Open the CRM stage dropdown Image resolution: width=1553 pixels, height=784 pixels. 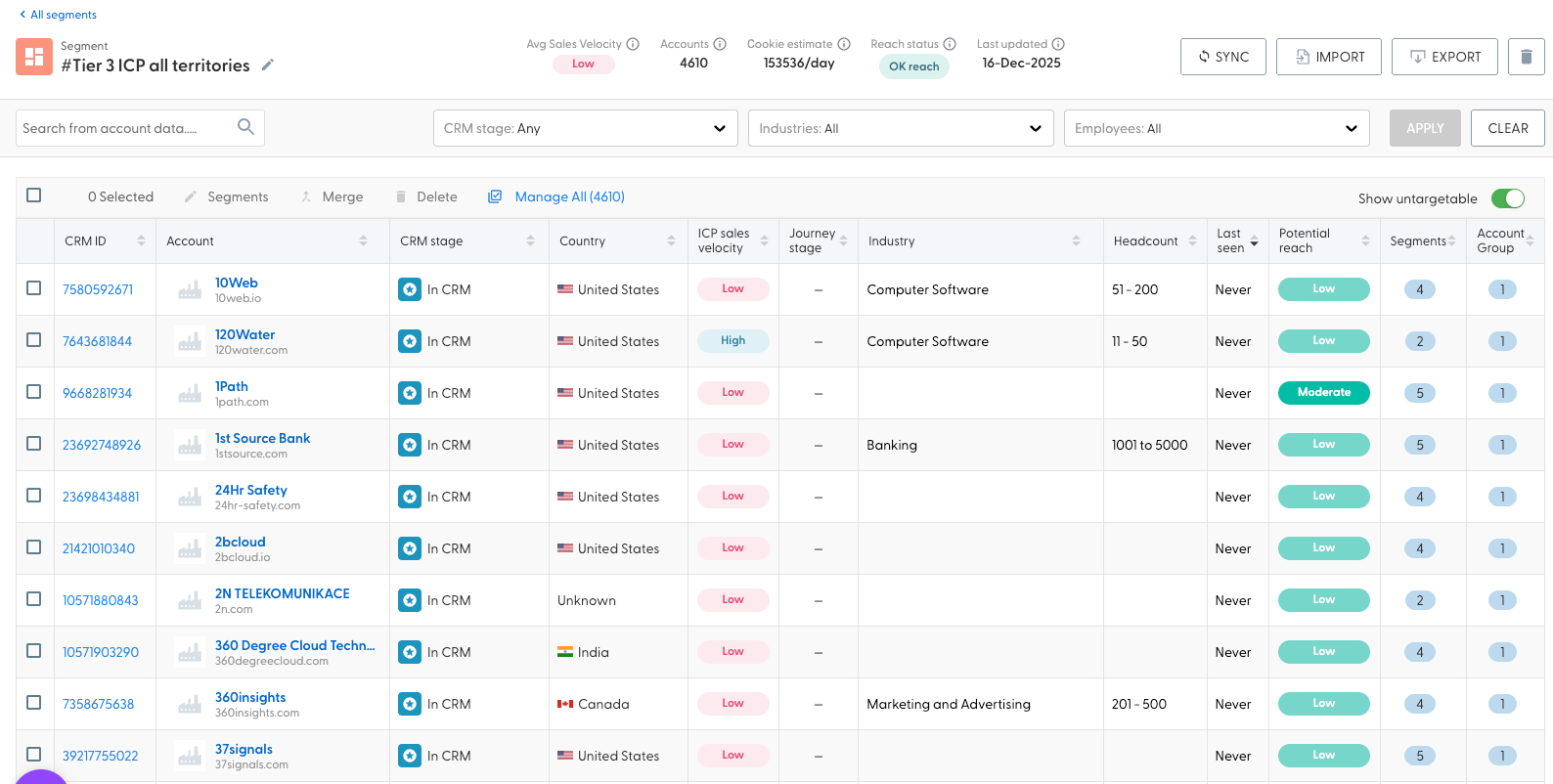pos(585,128)
